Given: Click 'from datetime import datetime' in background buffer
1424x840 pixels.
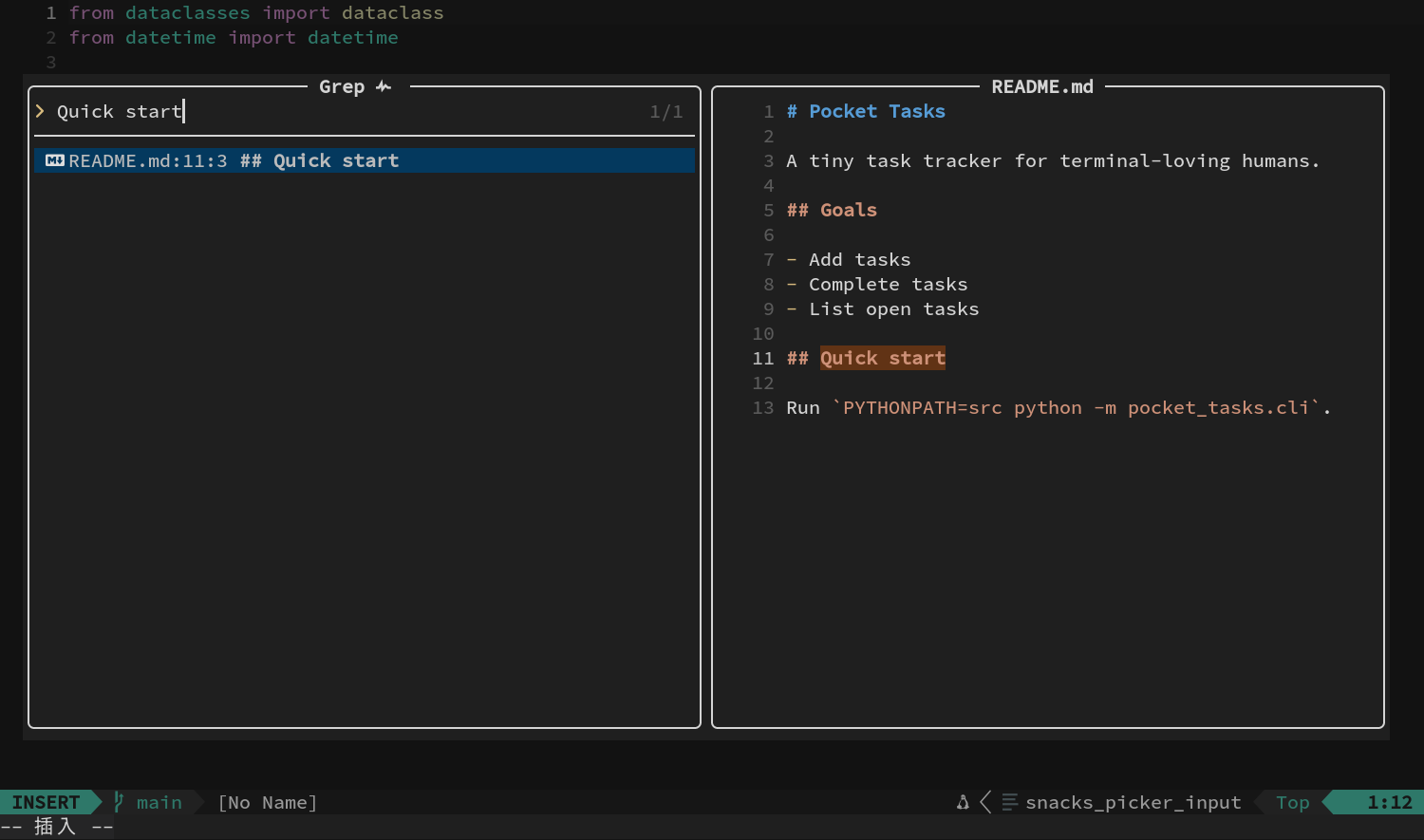Looking at the screenshot, I should click(234, 38).
